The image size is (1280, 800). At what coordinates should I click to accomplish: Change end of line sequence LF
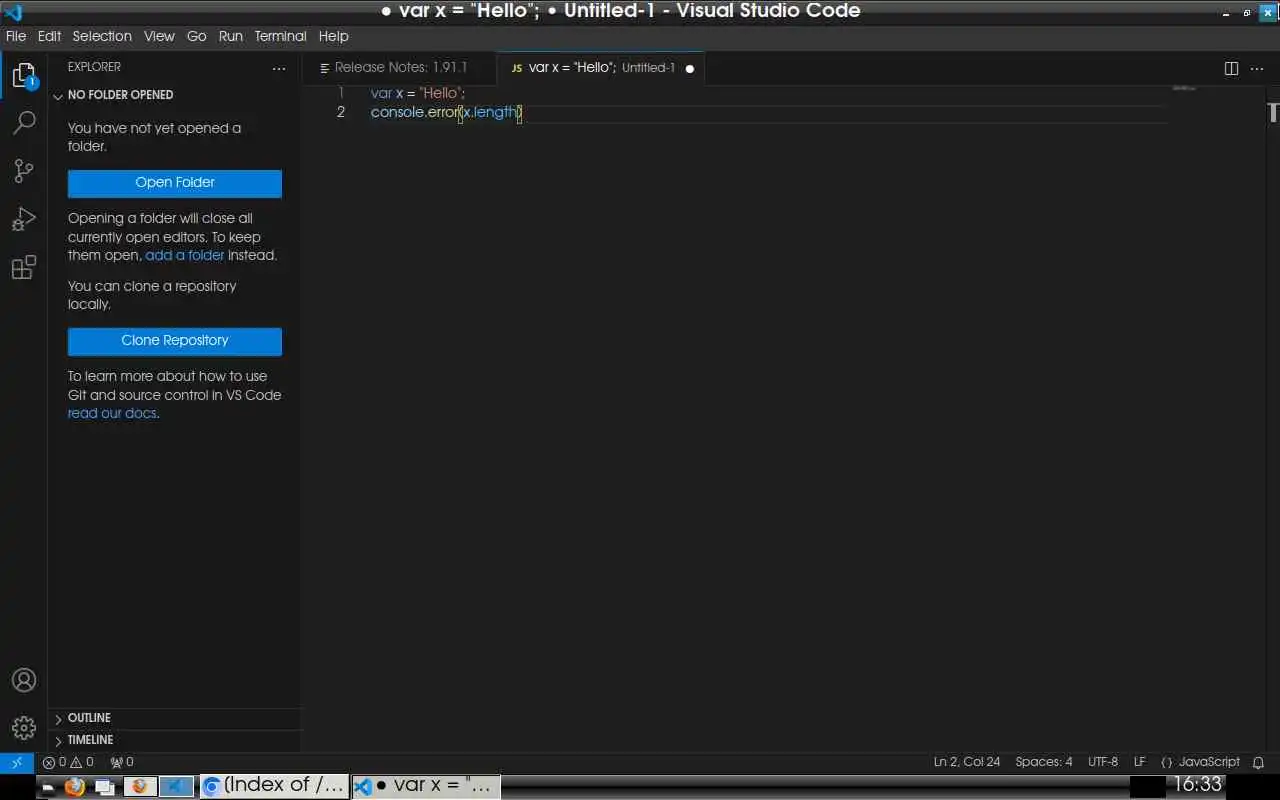pos(1140,762)
